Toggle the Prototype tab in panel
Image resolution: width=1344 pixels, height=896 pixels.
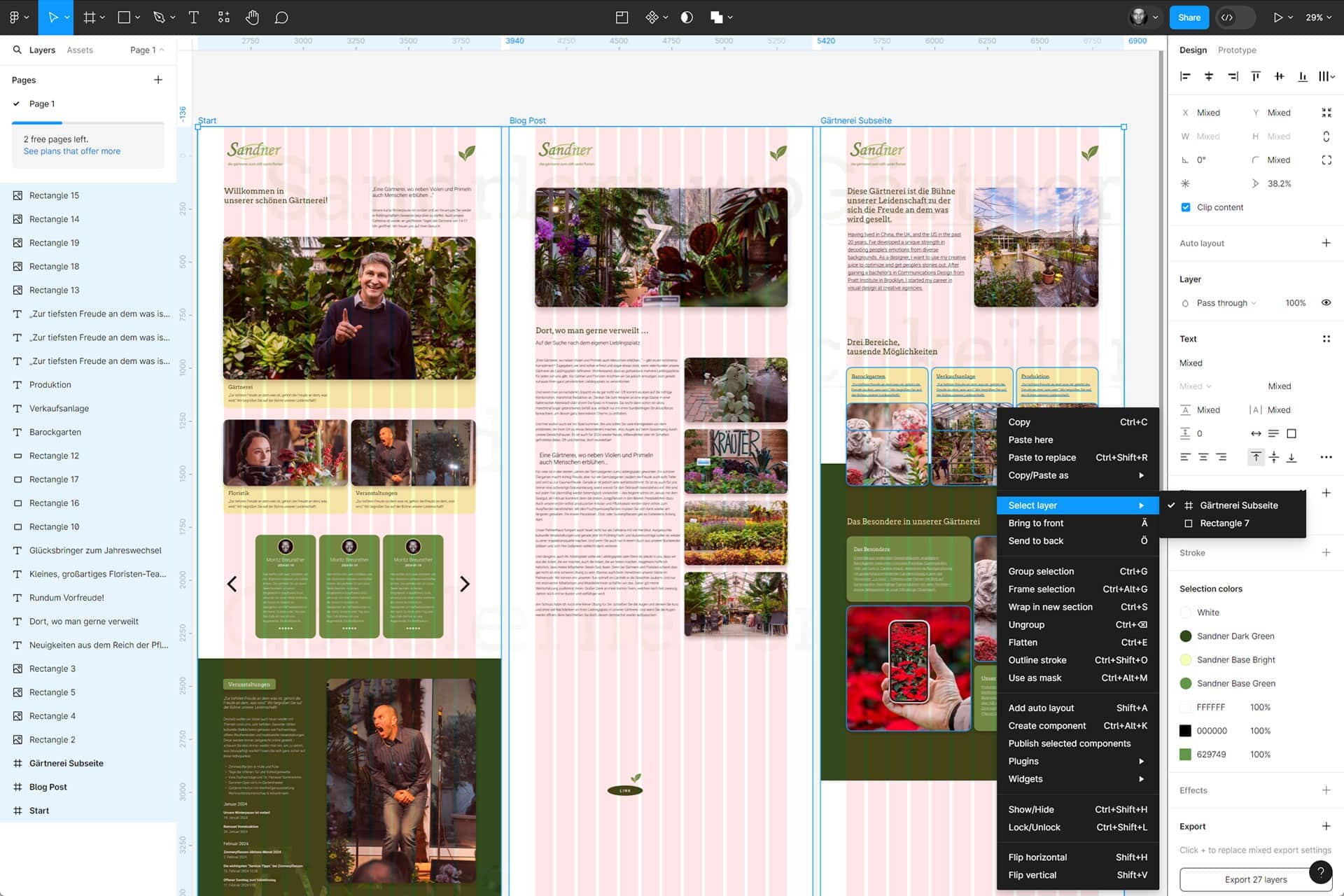point(1237,49)
